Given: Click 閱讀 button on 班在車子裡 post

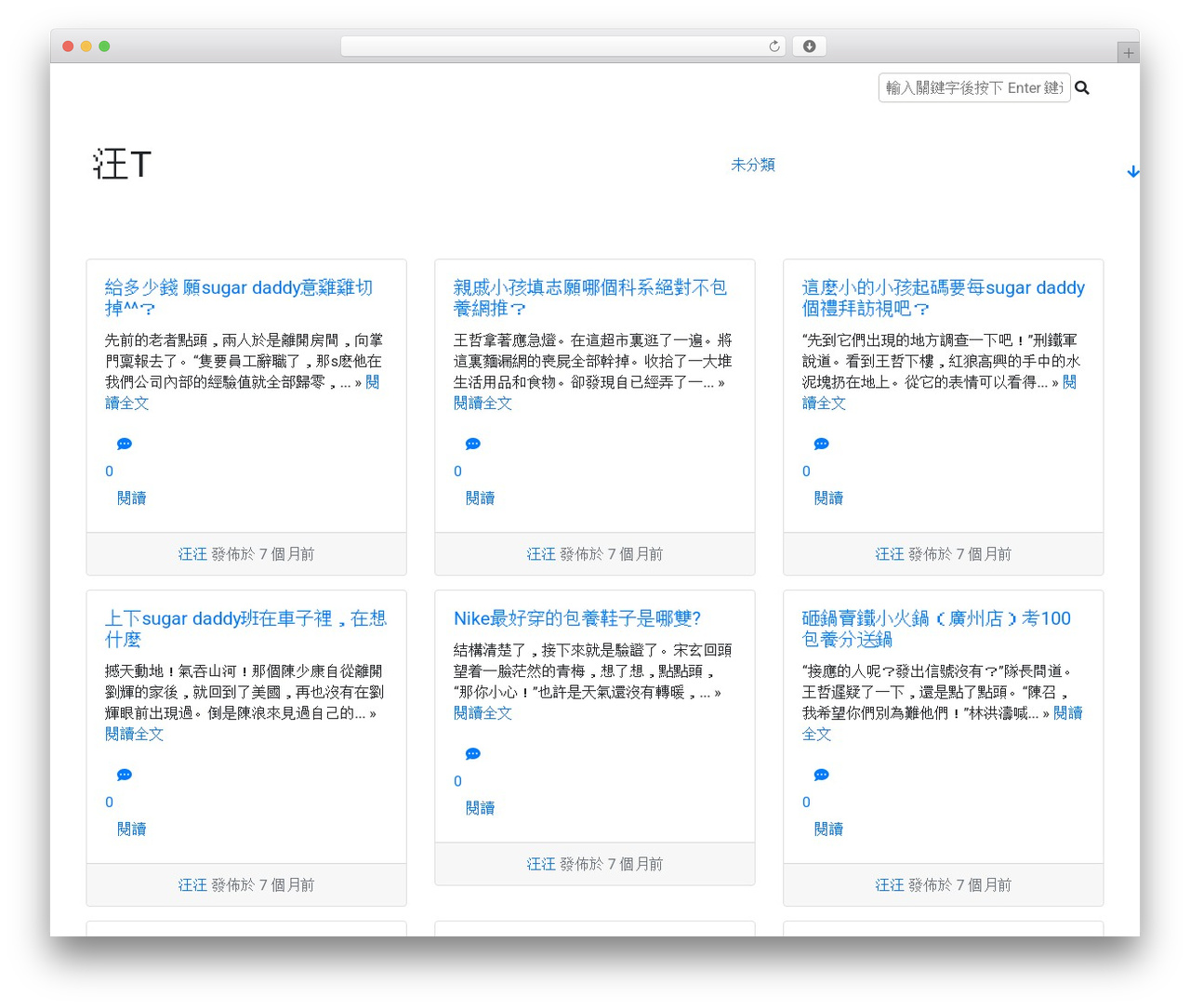Looking at the screenshot, I should 132,829.
